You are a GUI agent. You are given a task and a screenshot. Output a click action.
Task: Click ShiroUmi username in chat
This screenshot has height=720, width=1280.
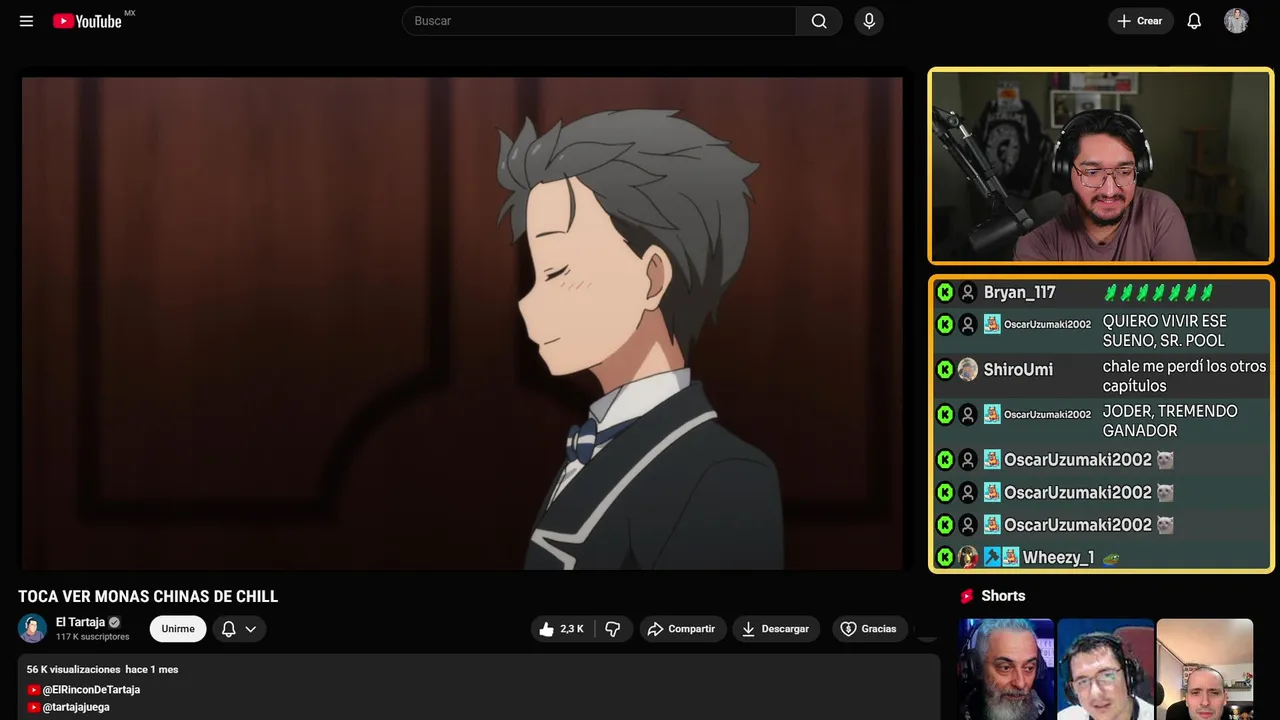(1018, 370)
